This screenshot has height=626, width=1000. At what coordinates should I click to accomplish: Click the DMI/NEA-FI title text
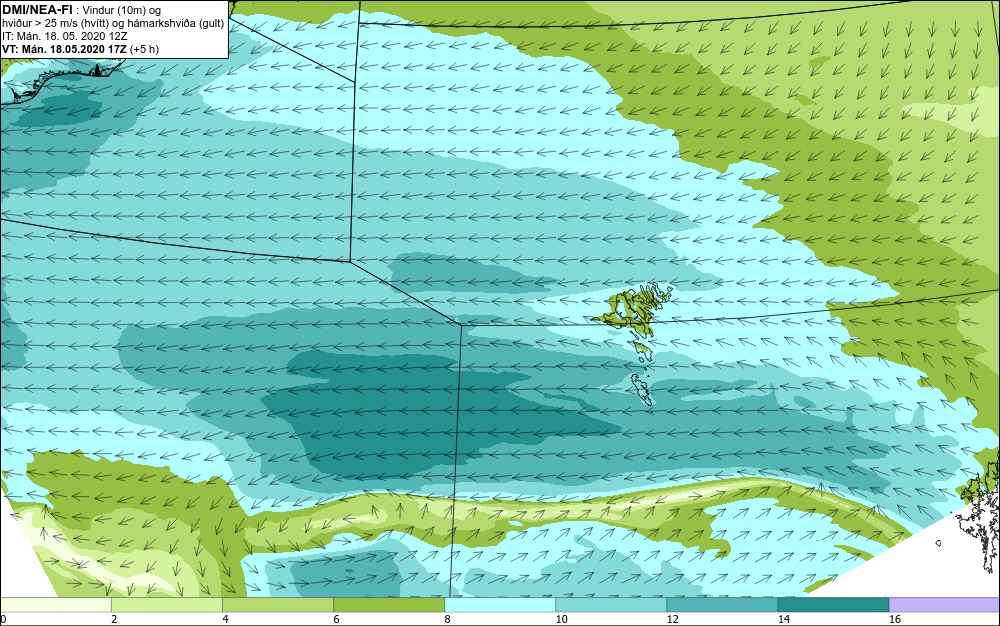click(37, 10)
